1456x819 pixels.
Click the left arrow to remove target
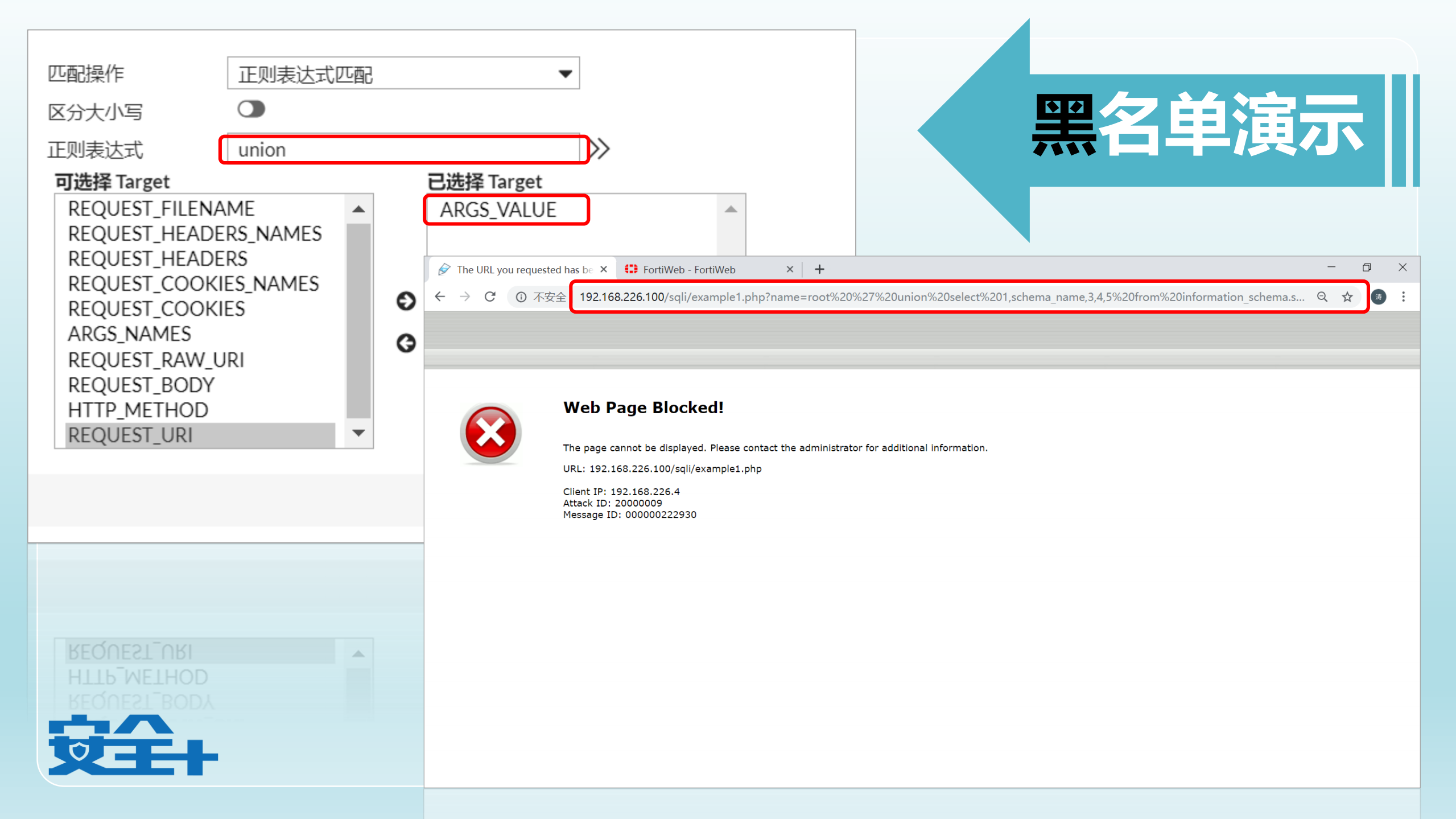(406, 343)
